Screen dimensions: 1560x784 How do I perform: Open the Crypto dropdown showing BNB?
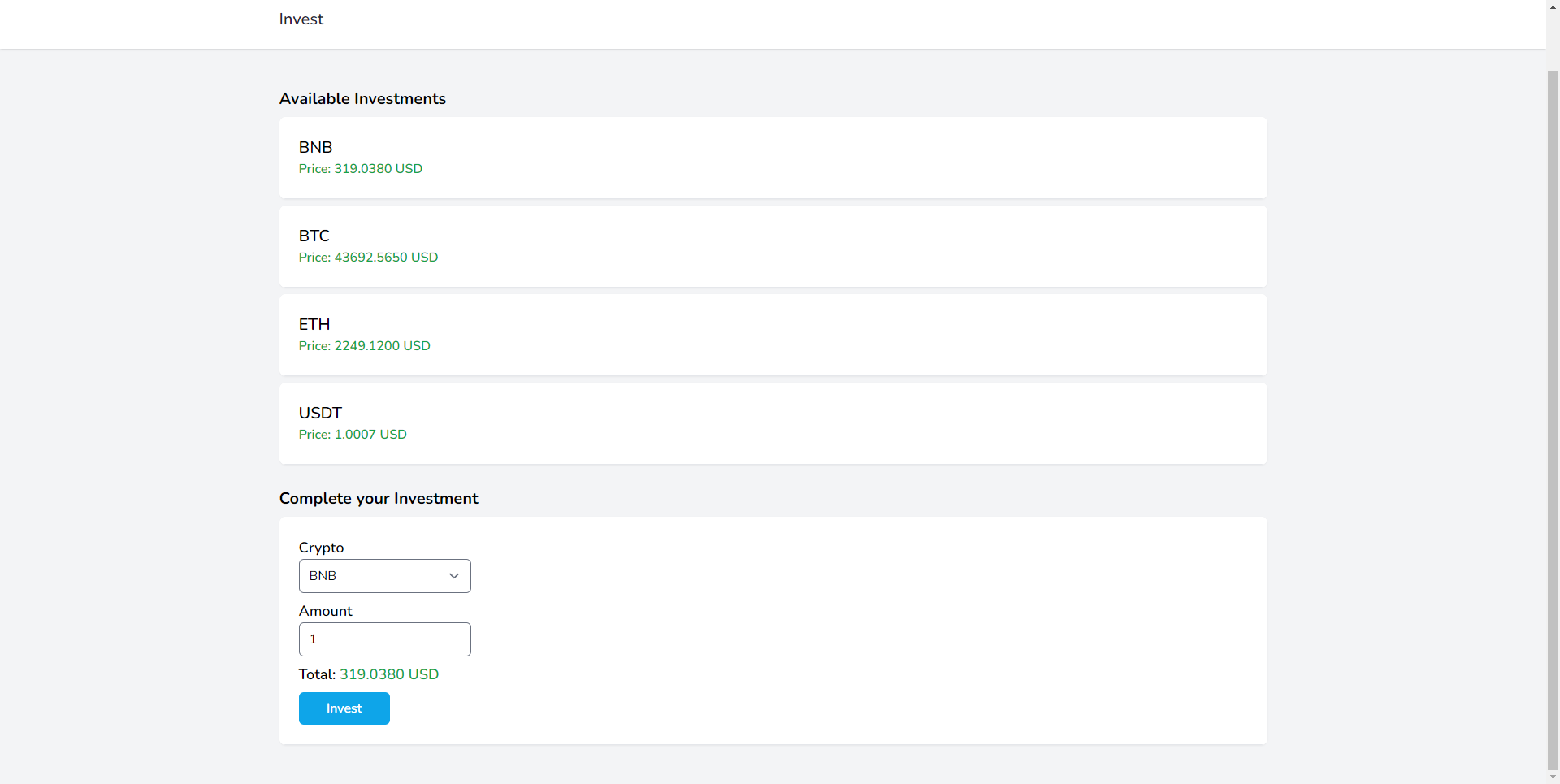(384, 576)
